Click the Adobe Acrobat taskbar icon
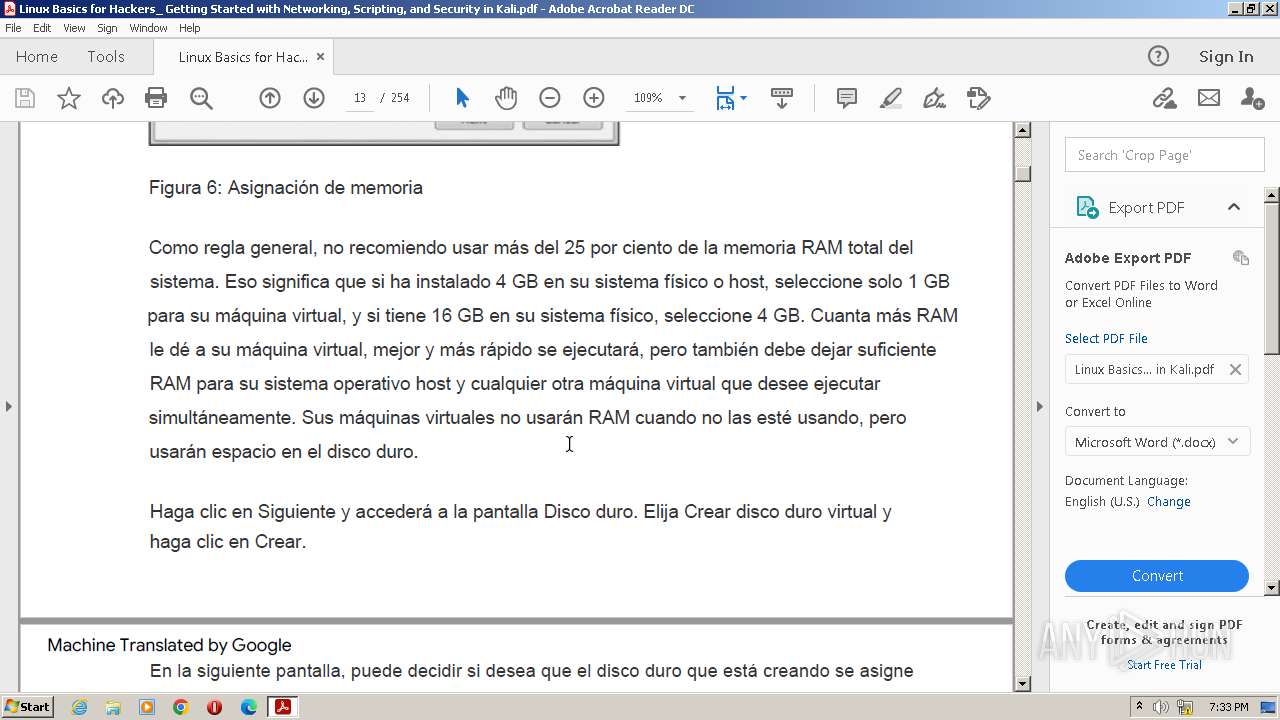 [x=283, y=707]
